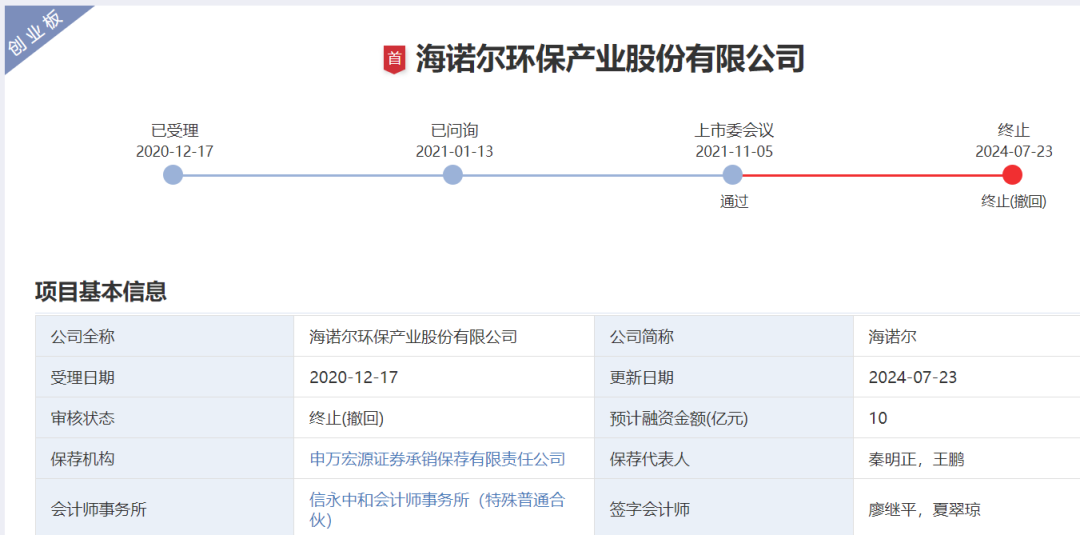Click the 2021-11-05 date under 上市委会议
This screenshot has width=1080, height=535.
tap(734, 151)
